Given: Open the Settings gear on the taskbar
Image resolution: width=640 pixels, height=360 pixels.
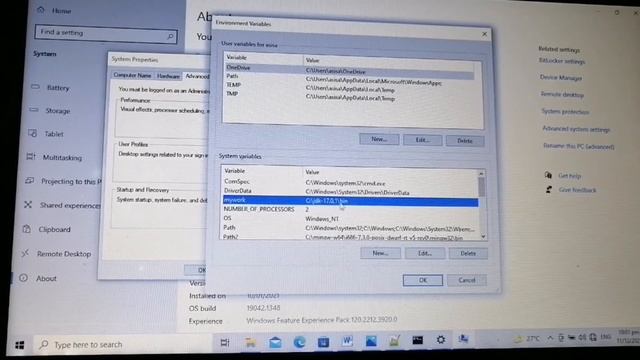Looking at the screenshot, I should (440, 340).
